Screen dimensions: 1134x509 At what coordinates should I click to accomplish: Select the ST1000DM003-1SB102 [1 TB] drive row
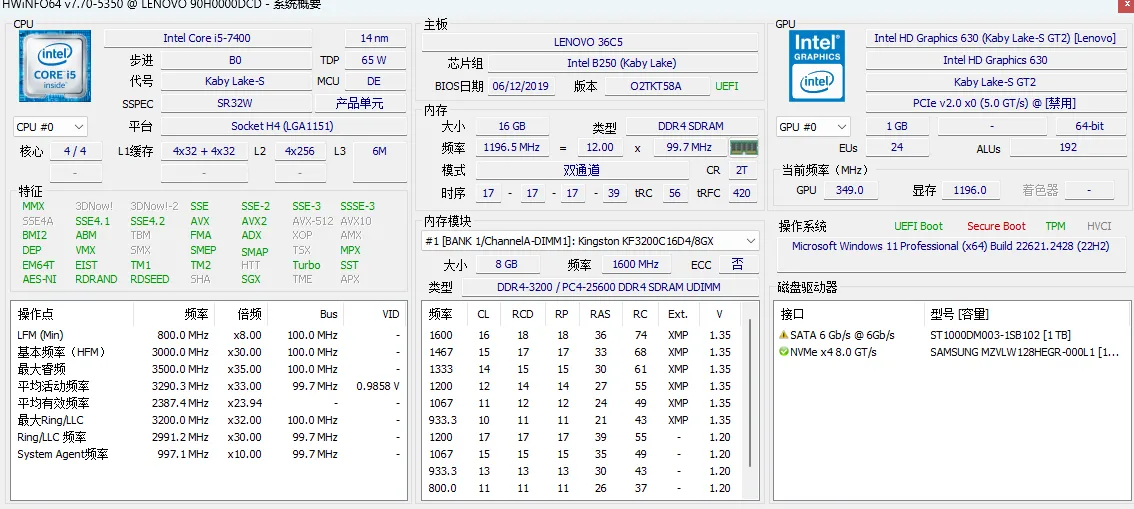(951, 335)
